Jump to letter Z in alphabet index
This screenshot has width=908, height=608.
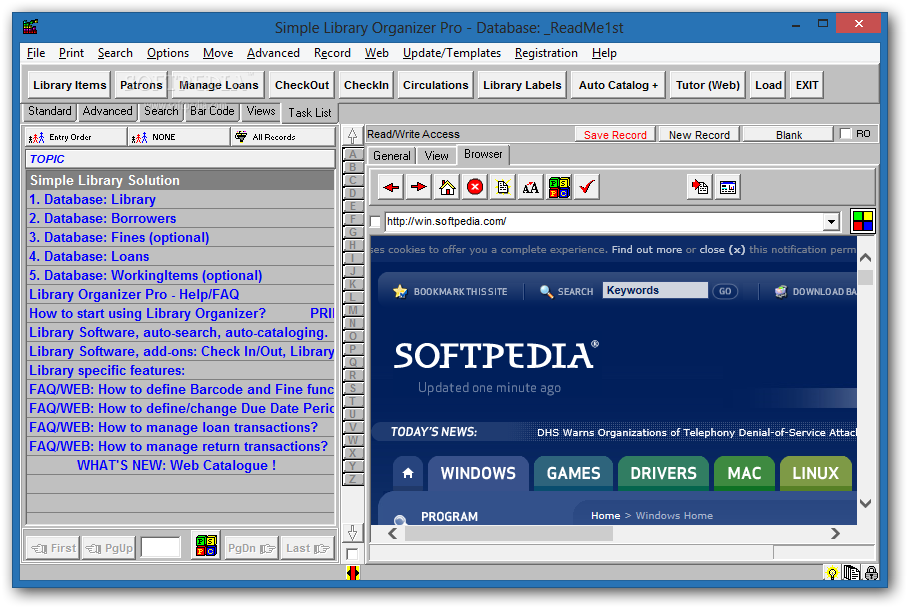(353, 479)
